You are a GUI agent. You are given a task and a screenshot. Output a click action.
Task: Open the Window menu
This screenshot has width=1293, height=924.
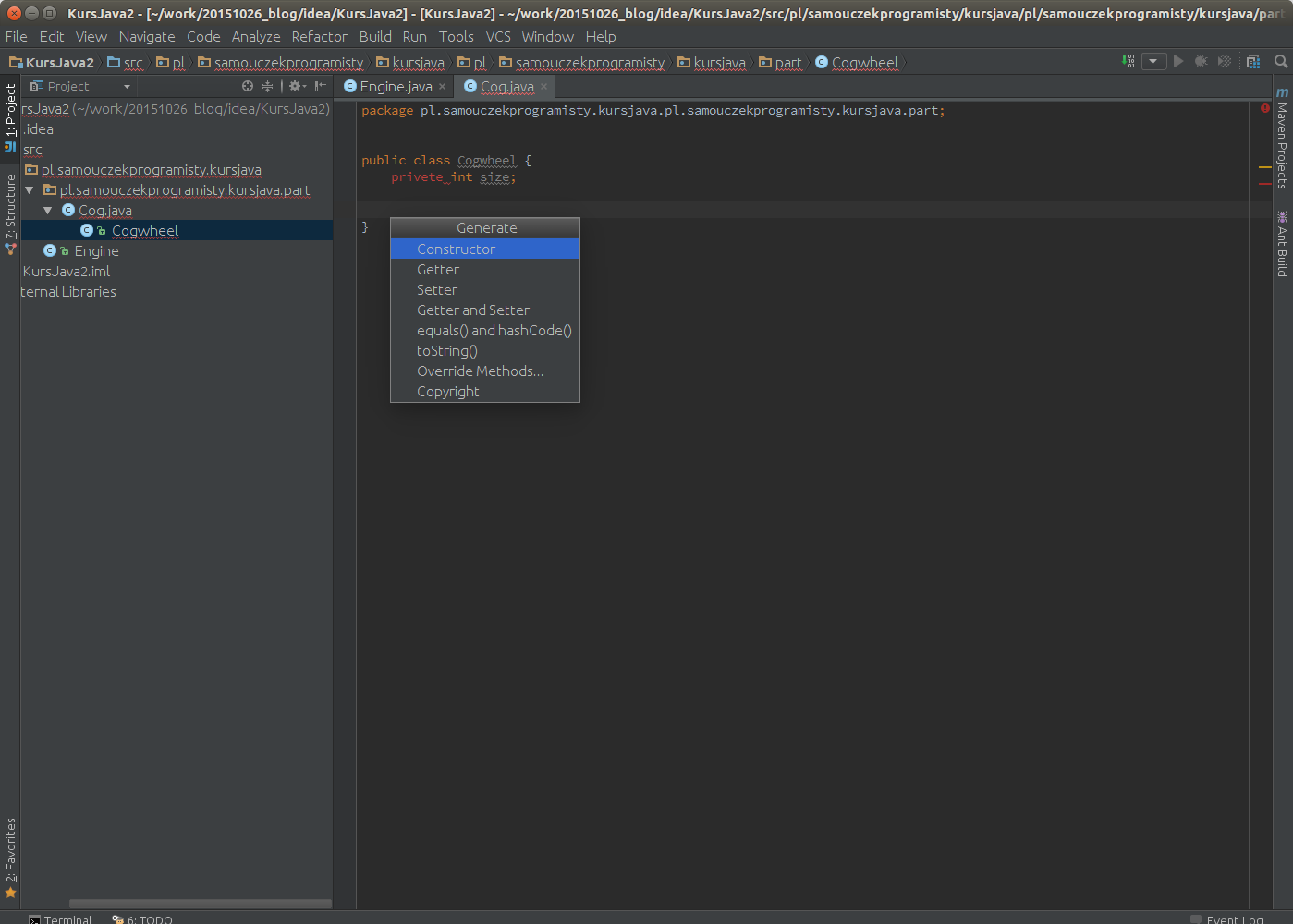coord(547,36)
